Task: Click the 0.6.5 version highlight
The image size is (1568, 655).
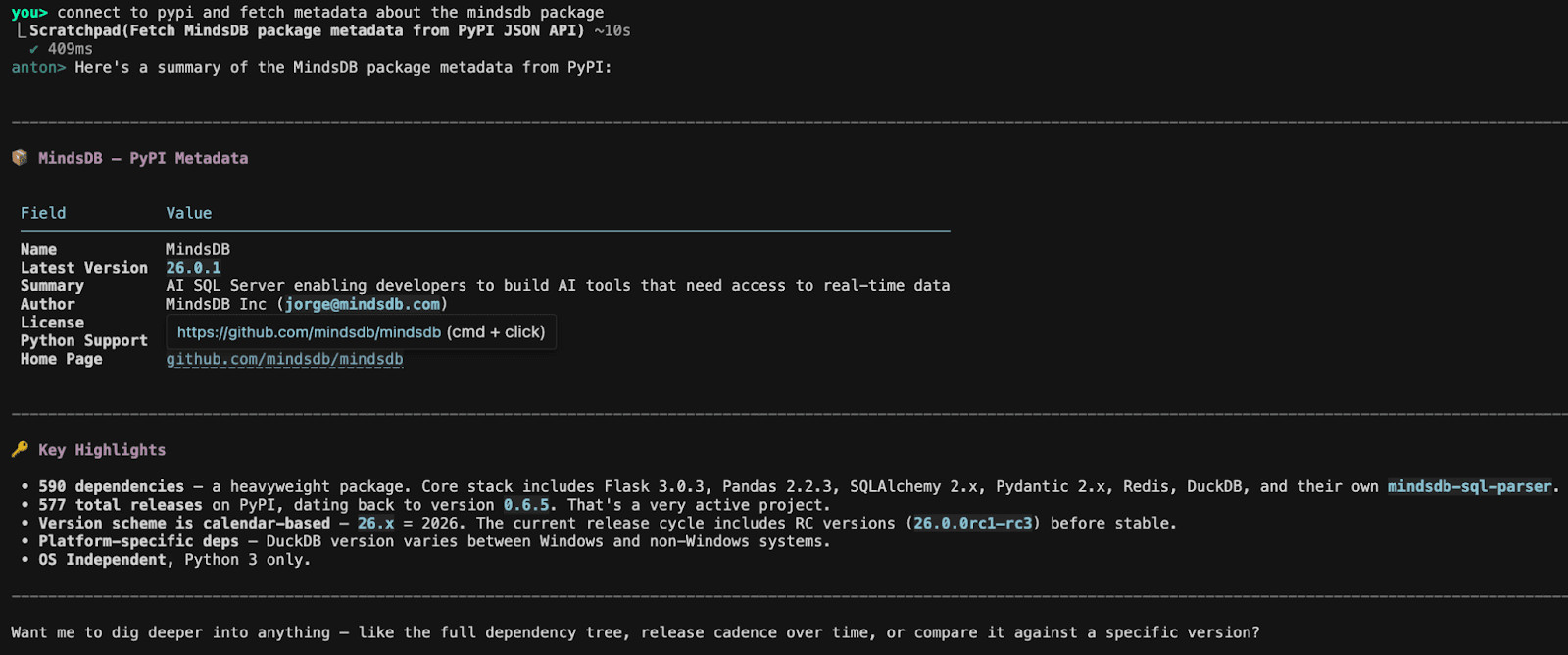Action: [x=526, y=505]
